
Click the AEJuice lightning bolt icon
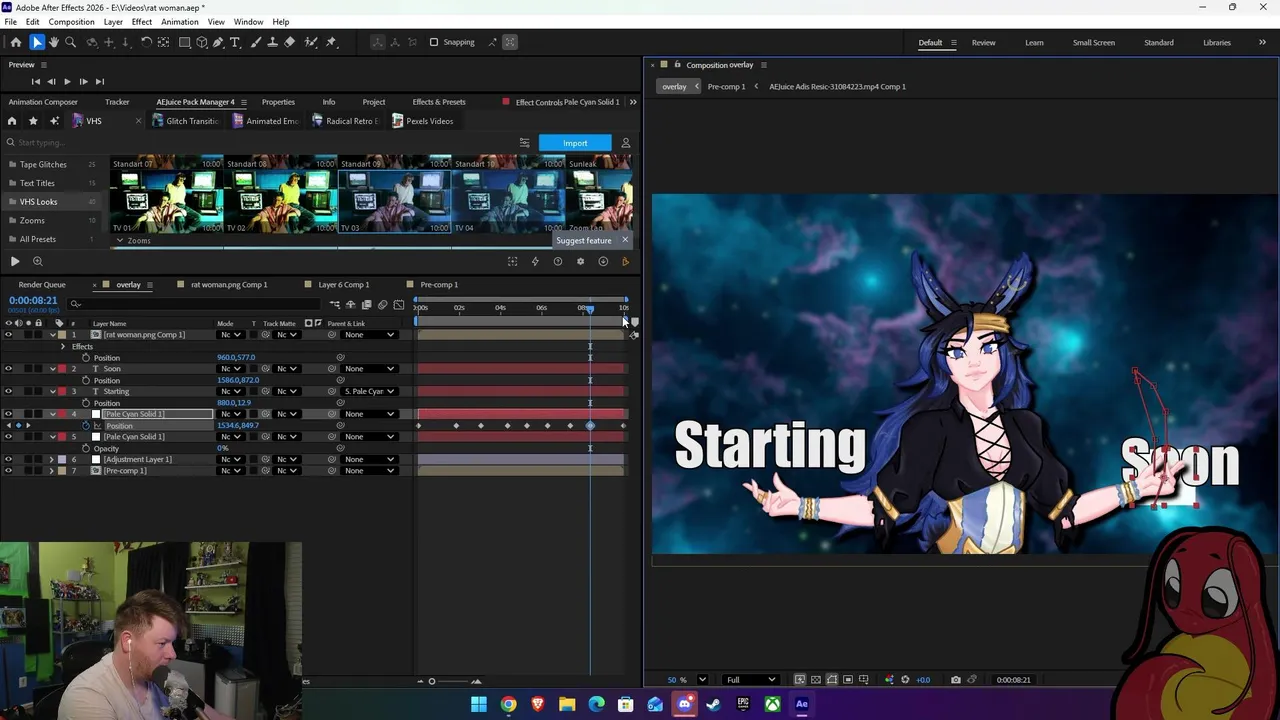click(x=535, y=261)
